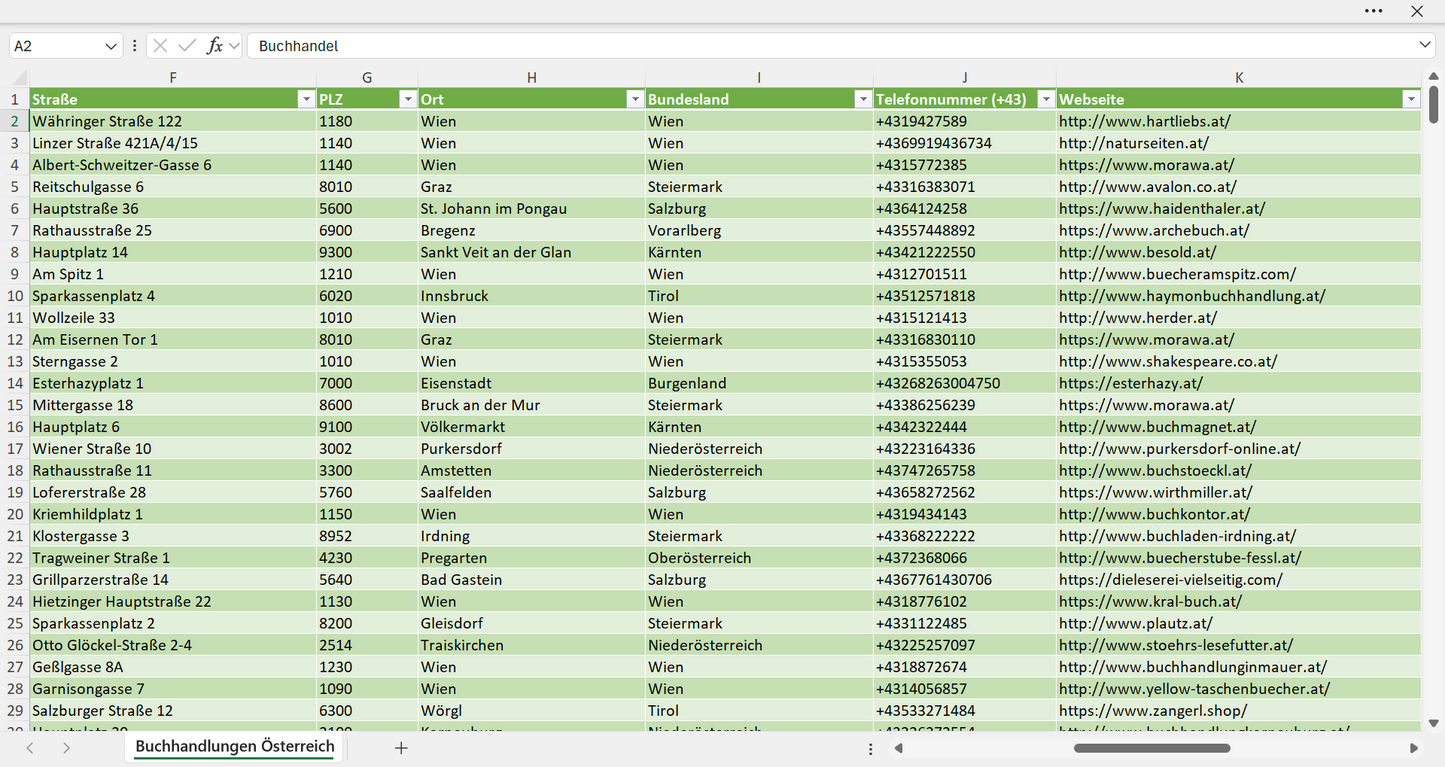Click in the formula bar input field

tap(830, 46)
